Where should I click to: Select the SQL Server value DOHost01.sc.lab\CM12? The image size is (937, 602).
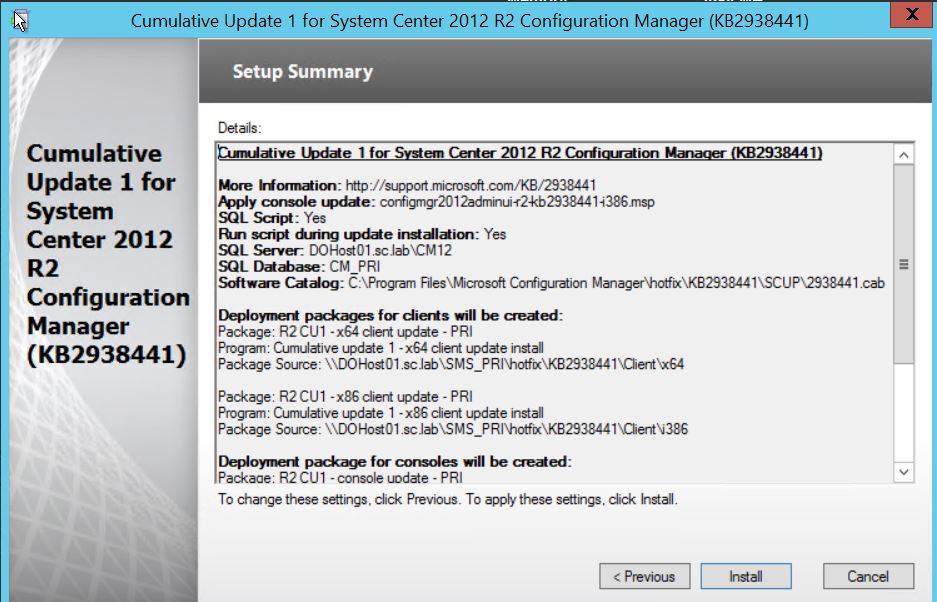(x=380, y=250)
